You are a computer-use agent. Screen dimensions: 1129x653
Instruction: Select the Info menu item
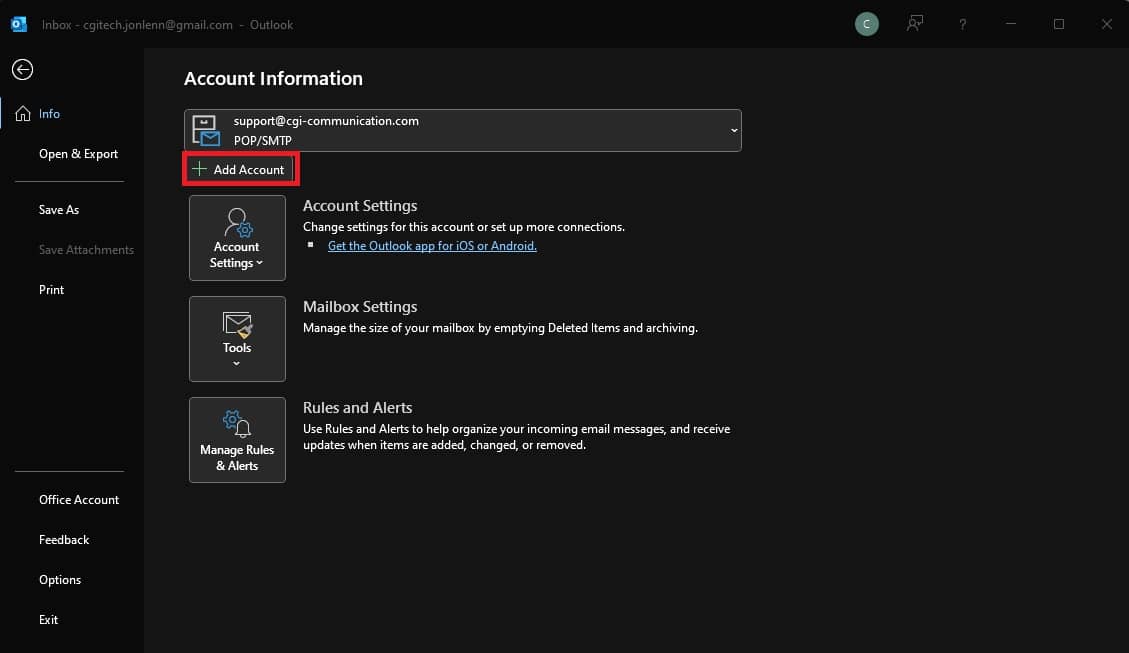(x=48, y=113)
